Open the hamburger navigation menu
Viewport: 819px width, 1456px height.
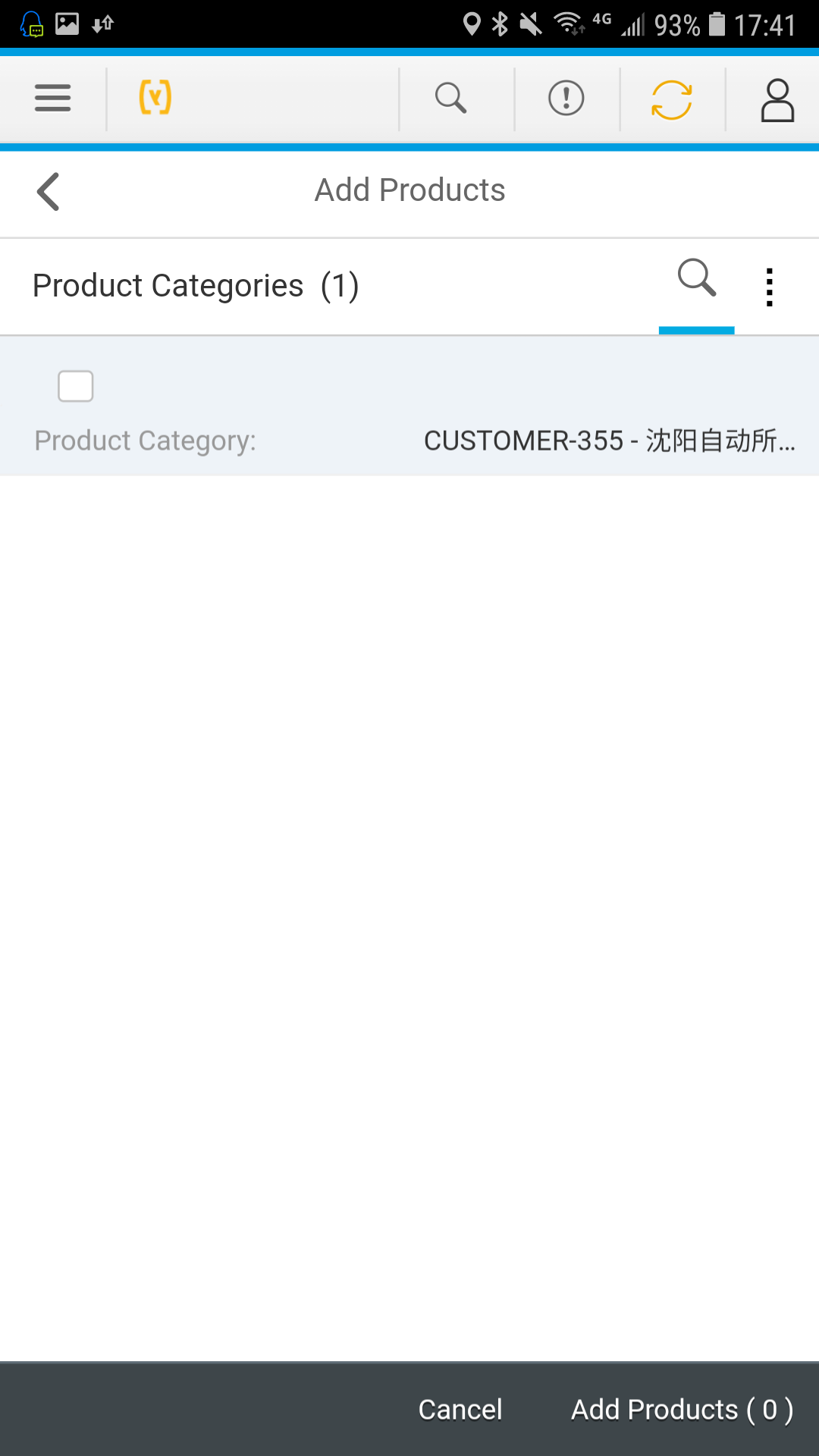pos(52,99)
